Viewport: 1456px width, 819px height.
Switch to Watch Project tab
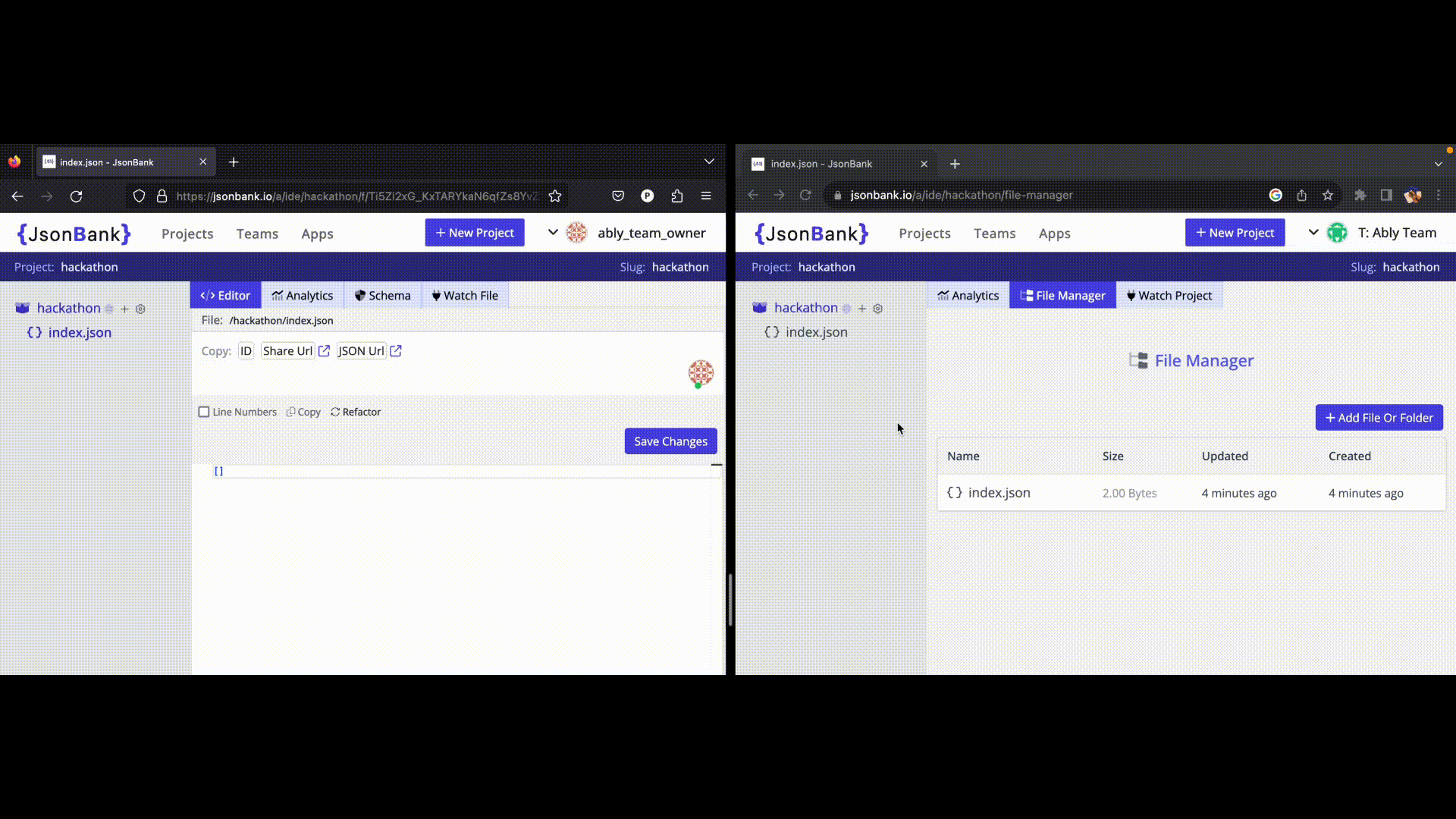coord(1169,296)
